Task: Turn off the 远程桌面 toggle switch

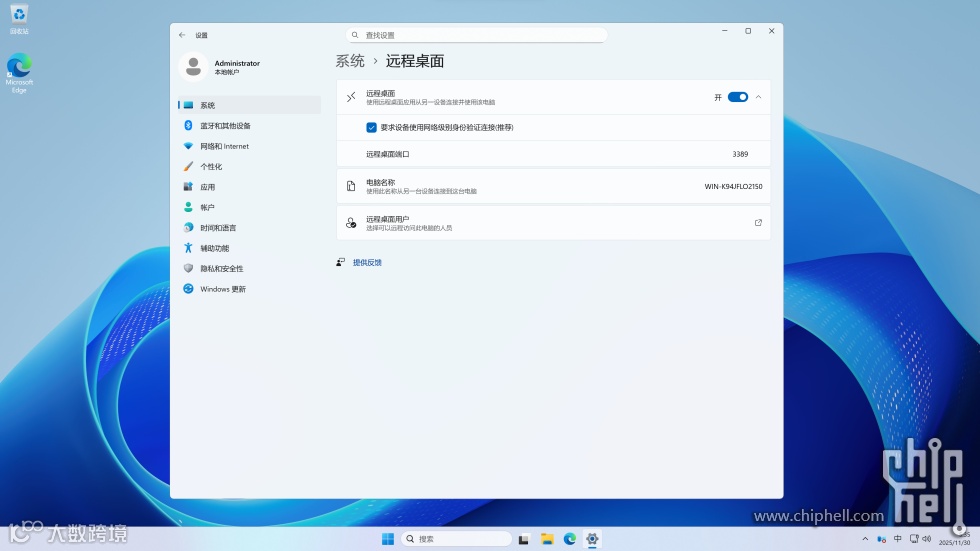Action: point(738,97)
